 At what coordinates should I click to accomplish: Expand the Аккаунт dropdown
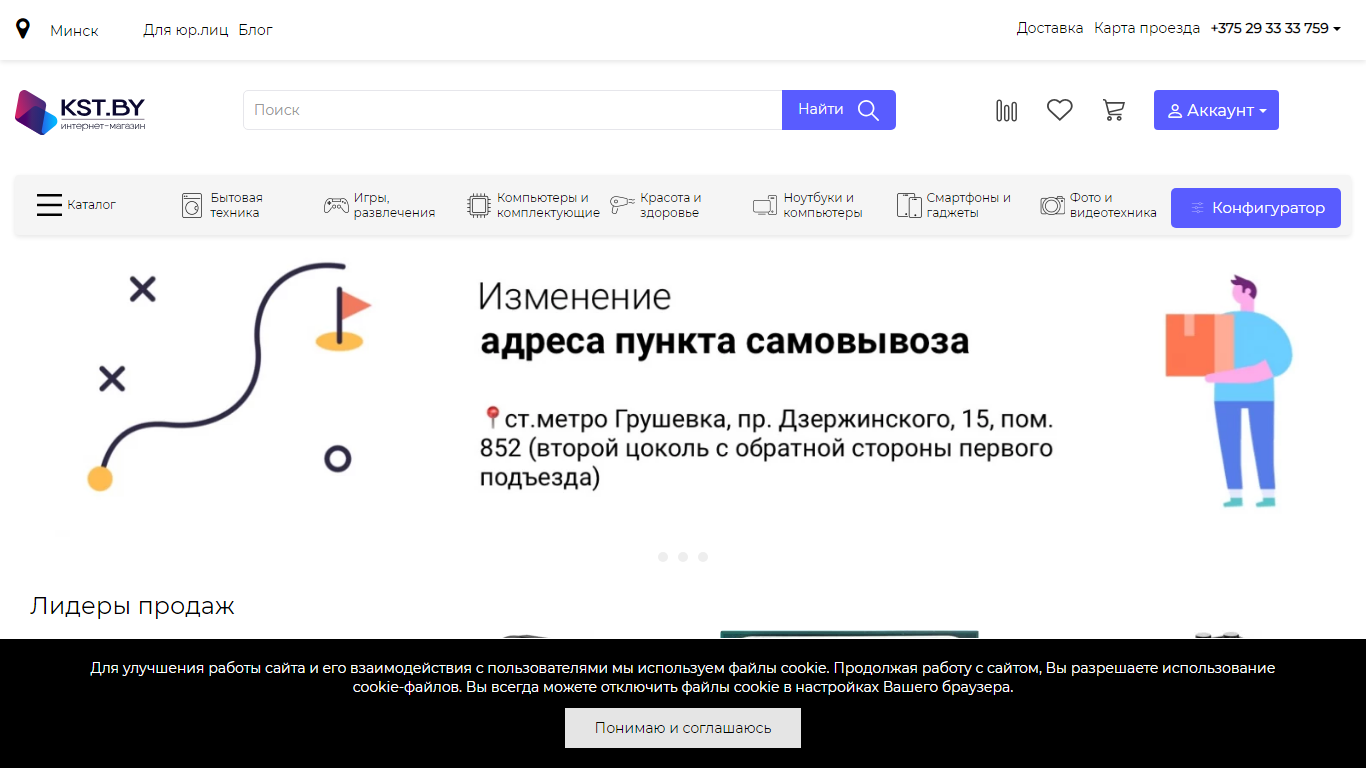pyautogui.click(x=1216, y=110)
